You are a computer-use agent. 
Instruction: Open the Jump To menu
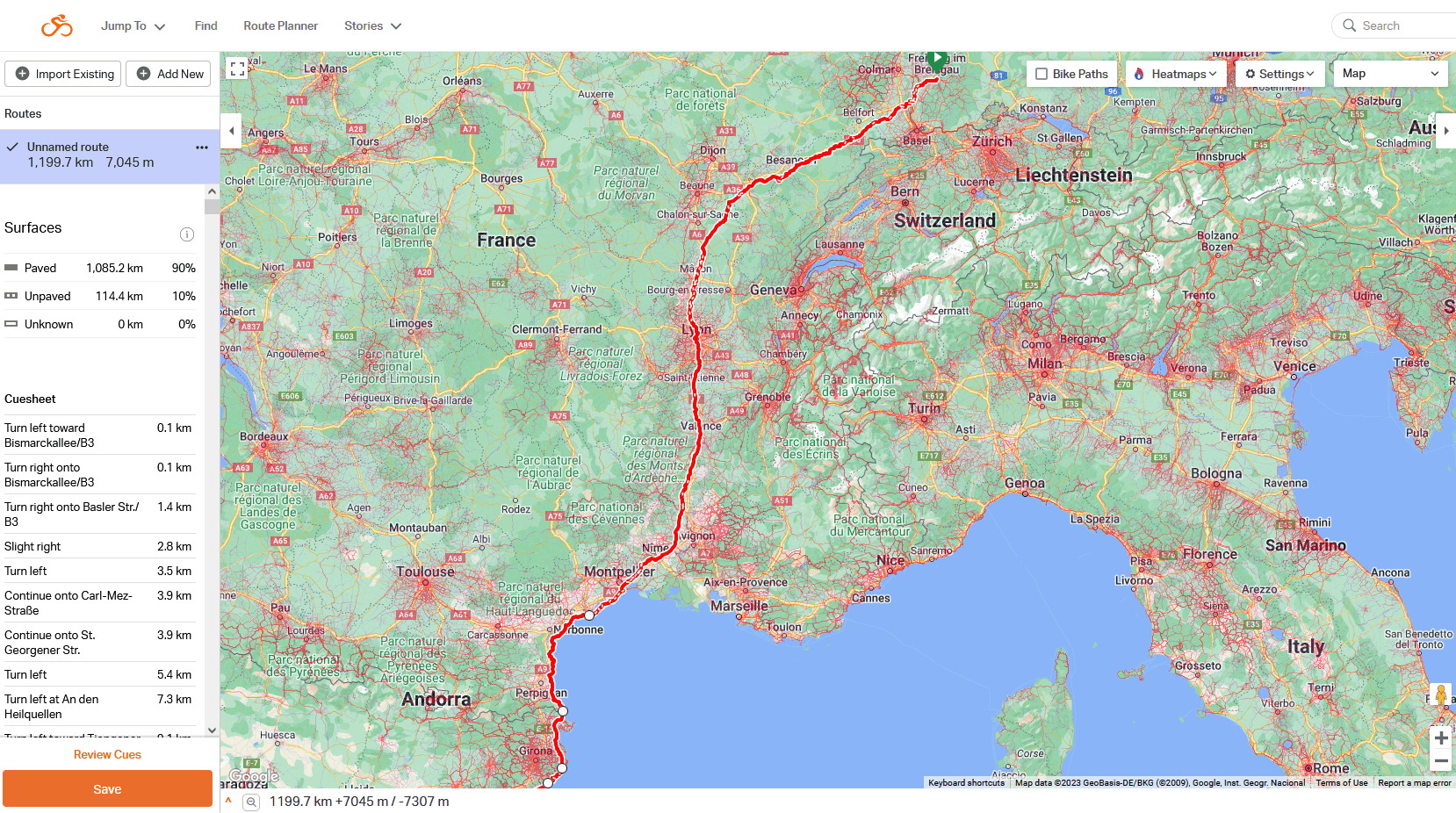(133, 26)
